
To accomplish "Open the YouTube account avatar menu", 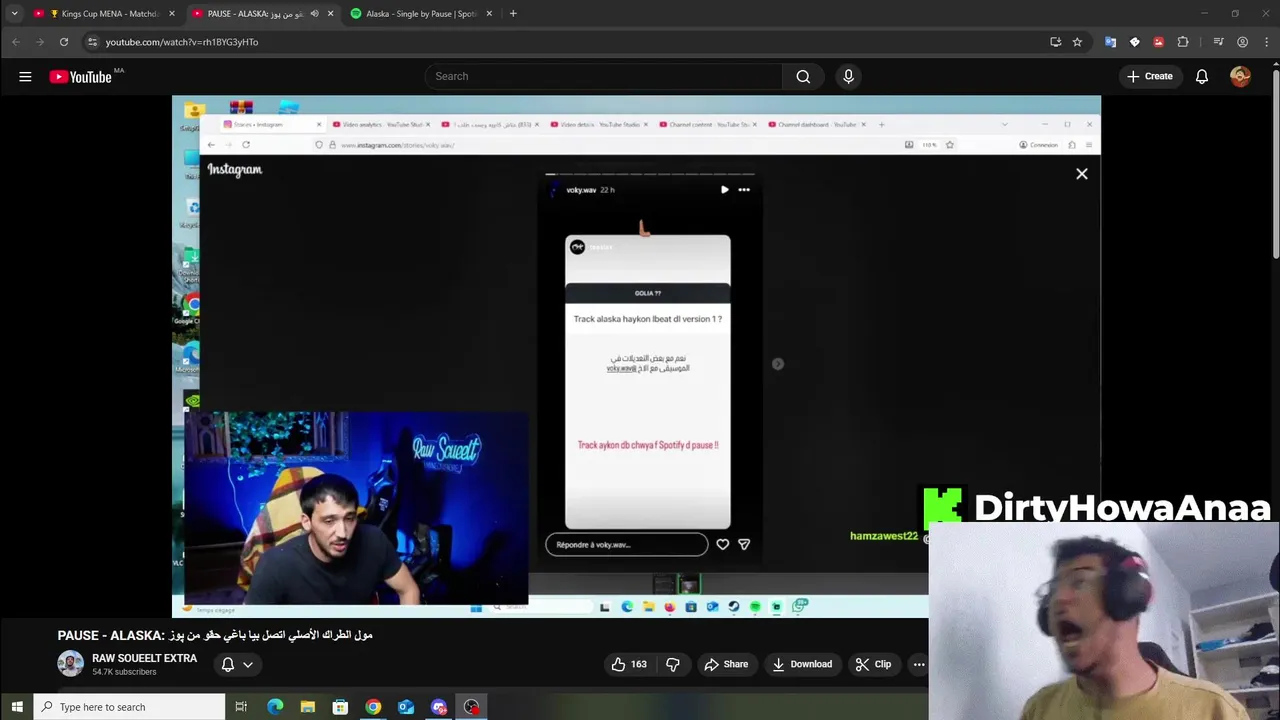I will 1240,76.
